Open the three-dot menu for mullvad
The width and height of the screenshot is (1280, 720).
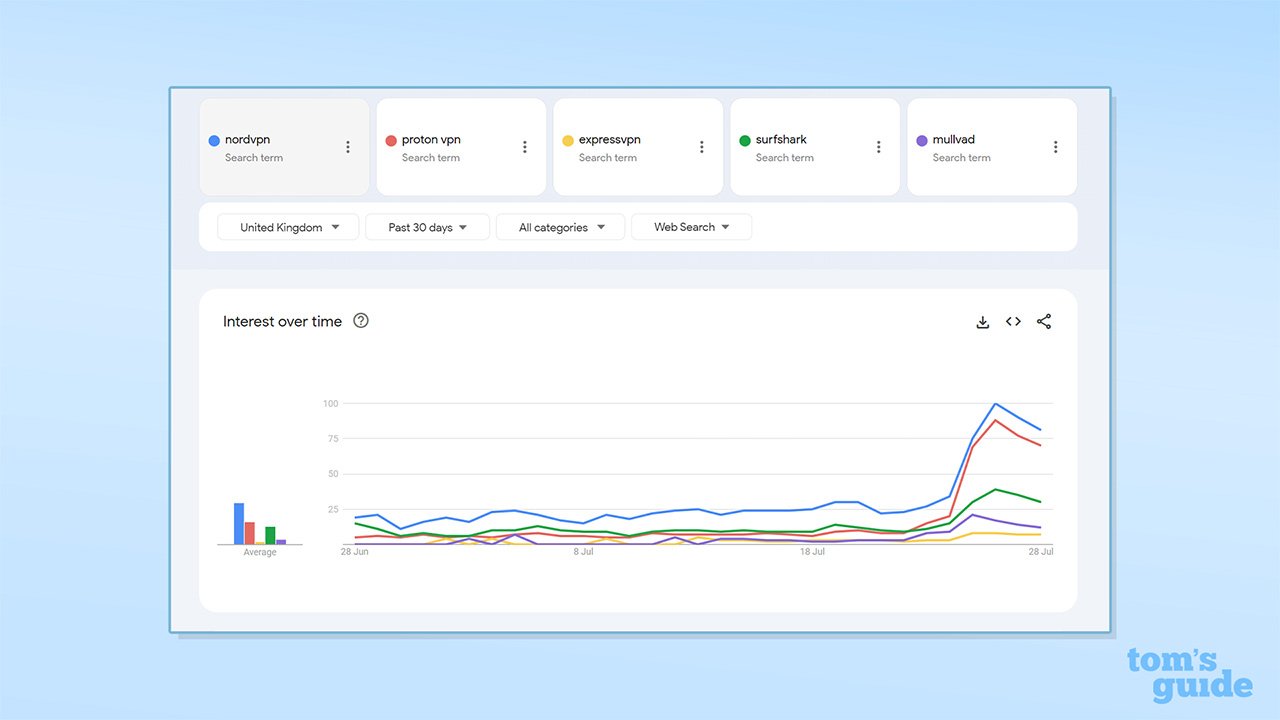1055,146
